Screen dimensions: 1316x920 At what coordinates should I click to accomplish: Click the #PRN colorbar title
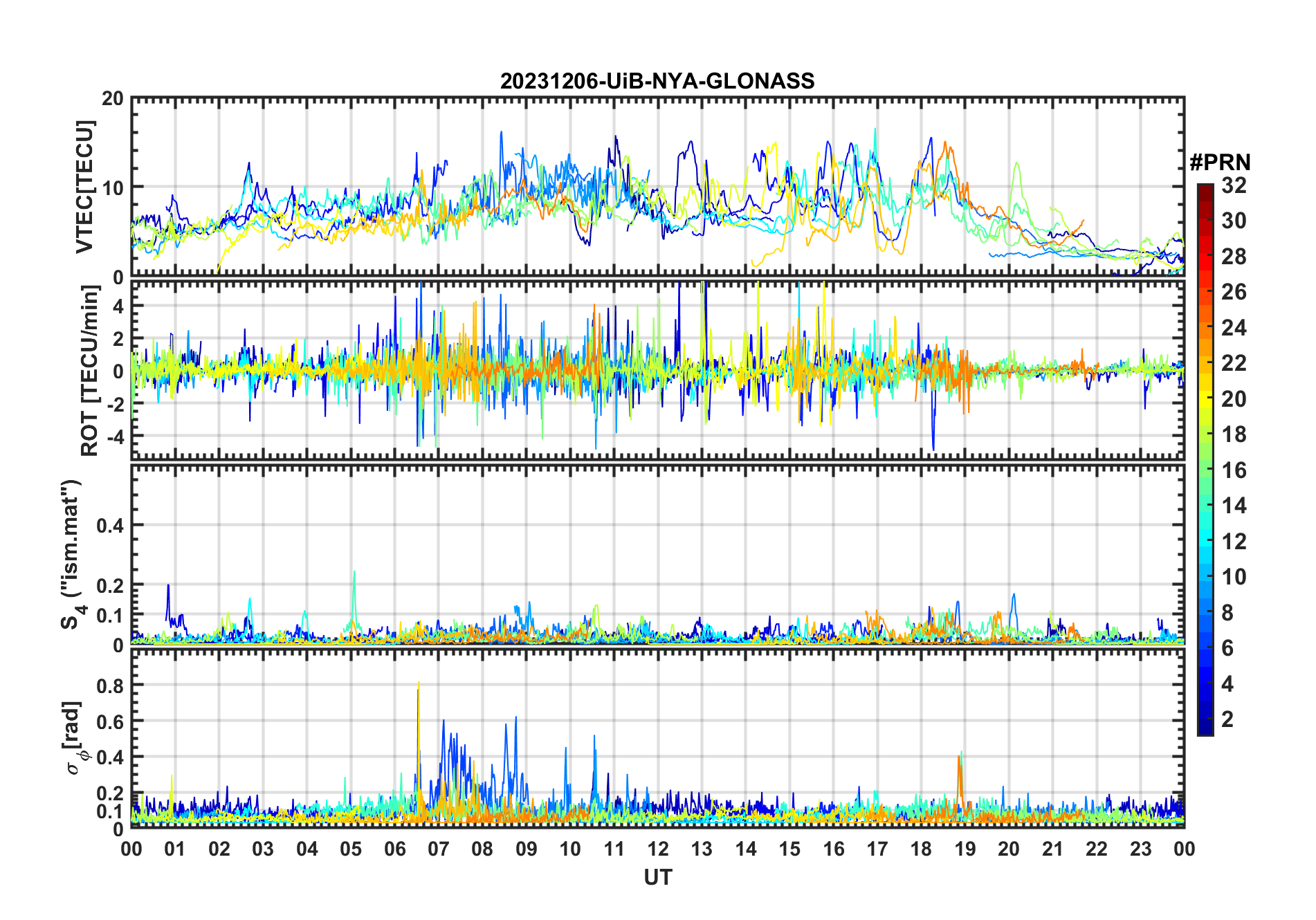pos(1220,162)
